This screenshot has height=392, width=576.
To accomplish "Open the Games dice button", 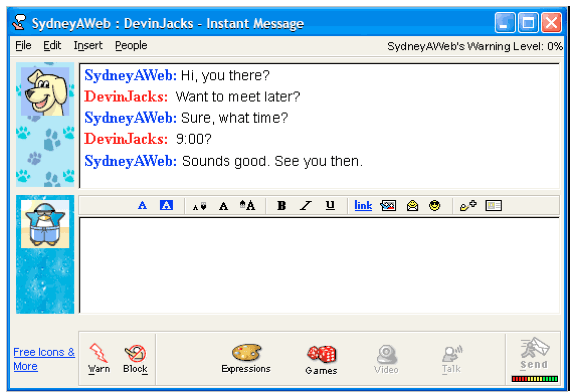I will 321,360.
